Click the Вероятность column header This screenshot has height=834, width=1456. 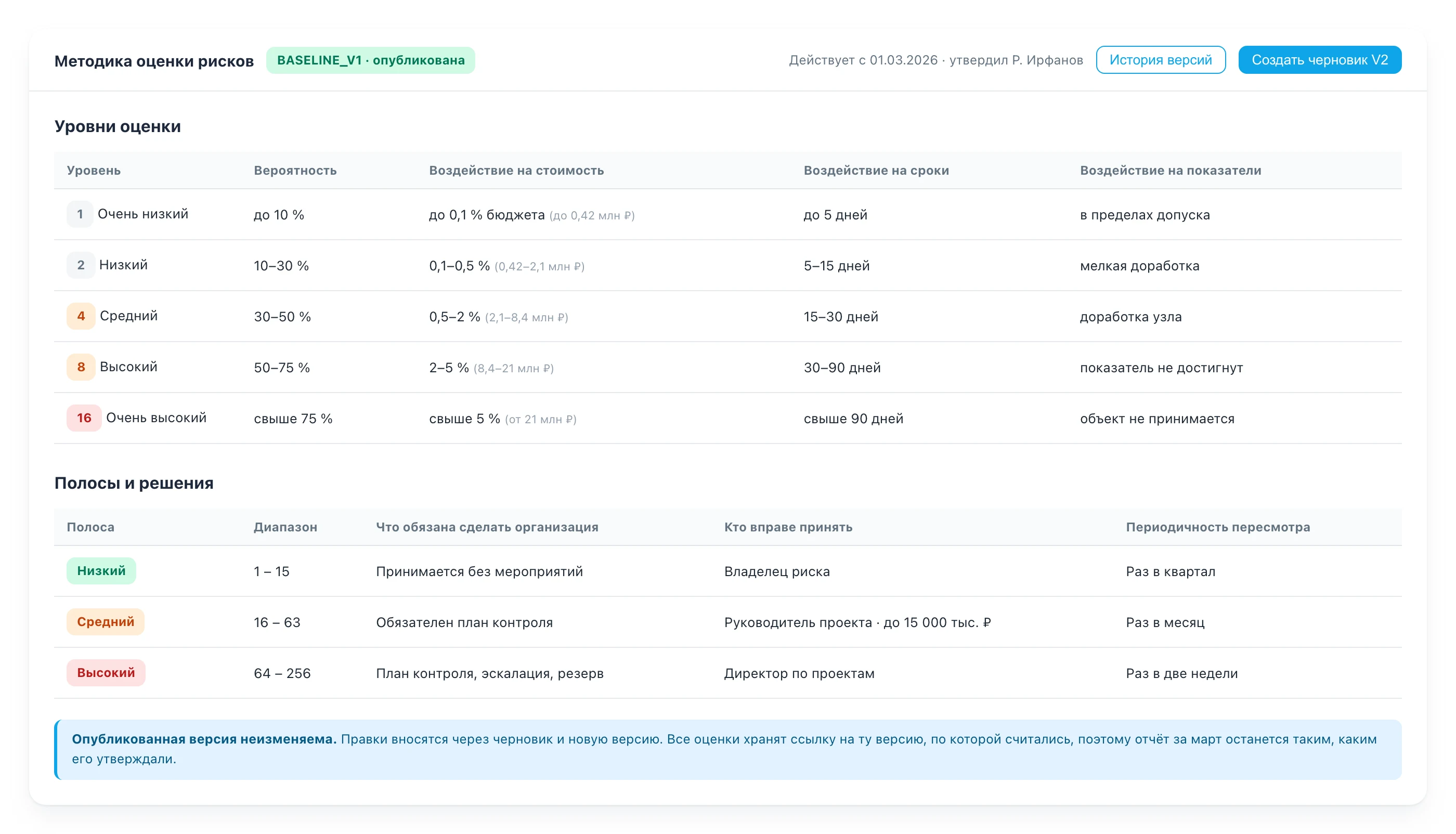[295, 171]
